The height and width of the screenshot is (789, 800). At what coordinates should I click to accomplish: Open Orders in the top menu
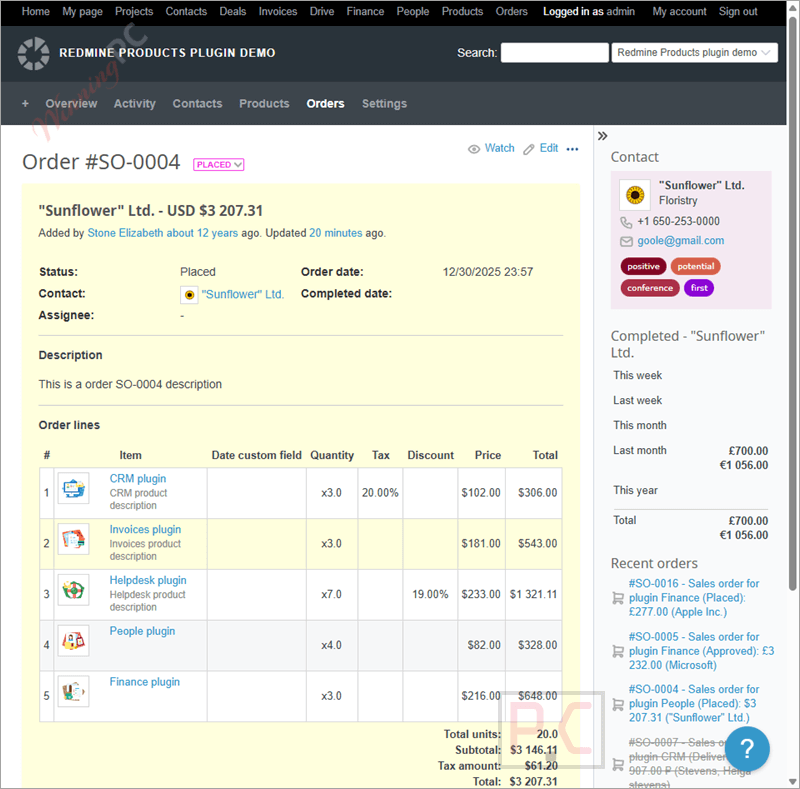coord(511,11)
